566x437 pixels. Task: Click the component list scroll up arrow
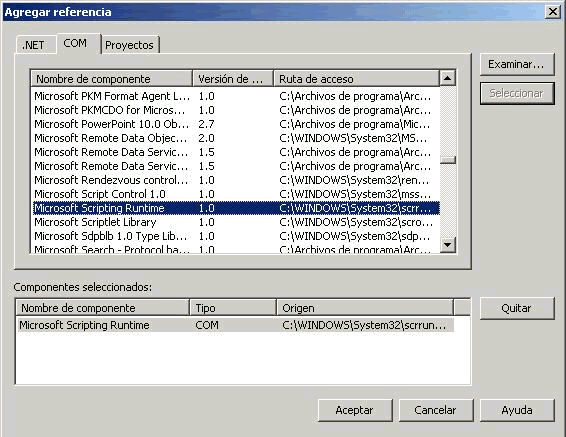[448, 78]
